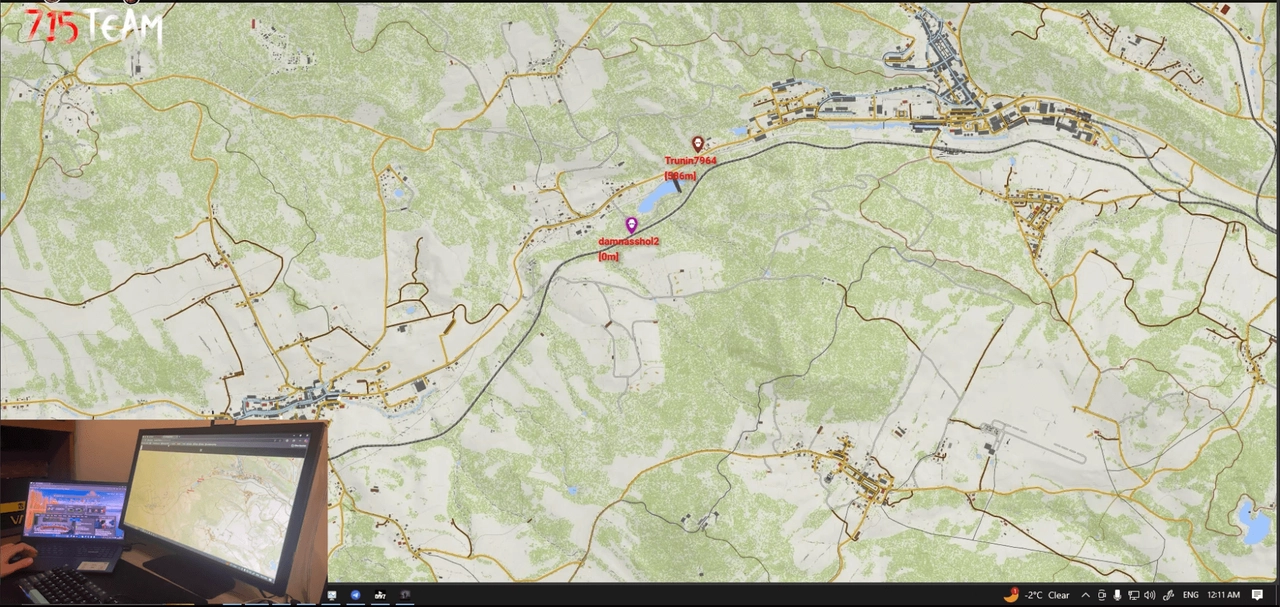1280x607 pixels.
Task: Show hidden system tray icons
Action: coord(1085,595)
